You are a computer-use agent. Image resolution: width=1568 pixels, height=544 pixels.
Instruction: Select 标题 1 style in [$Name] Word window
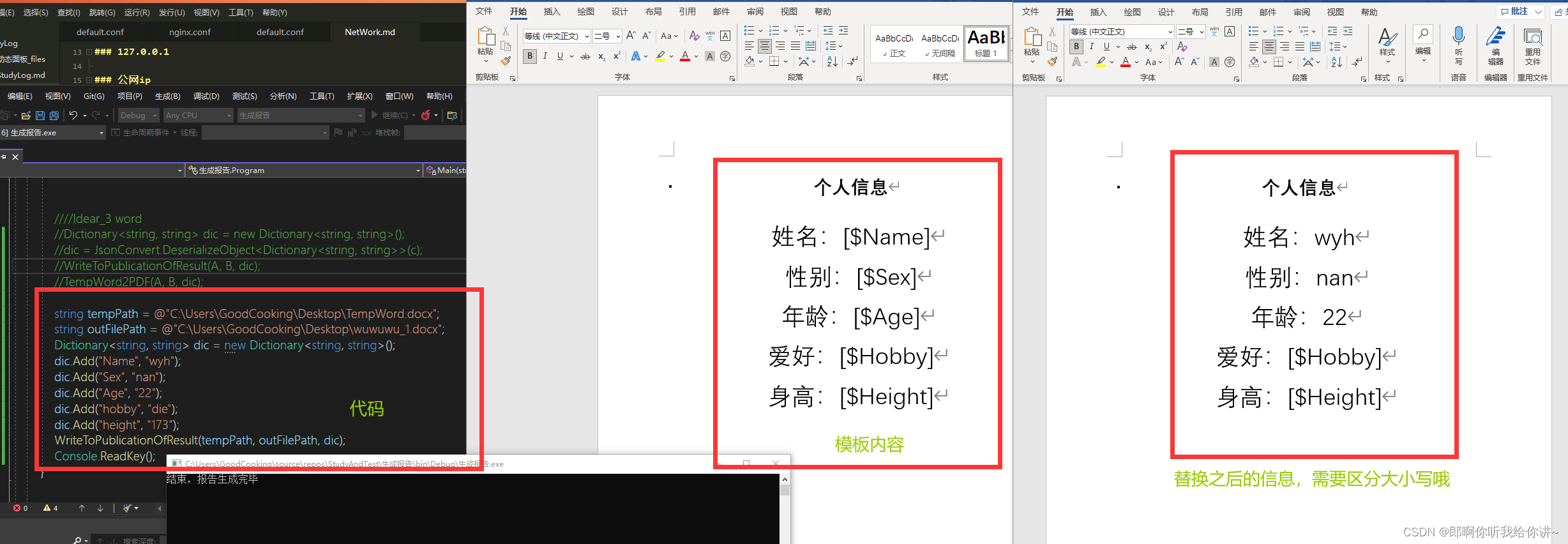[986, 44]
